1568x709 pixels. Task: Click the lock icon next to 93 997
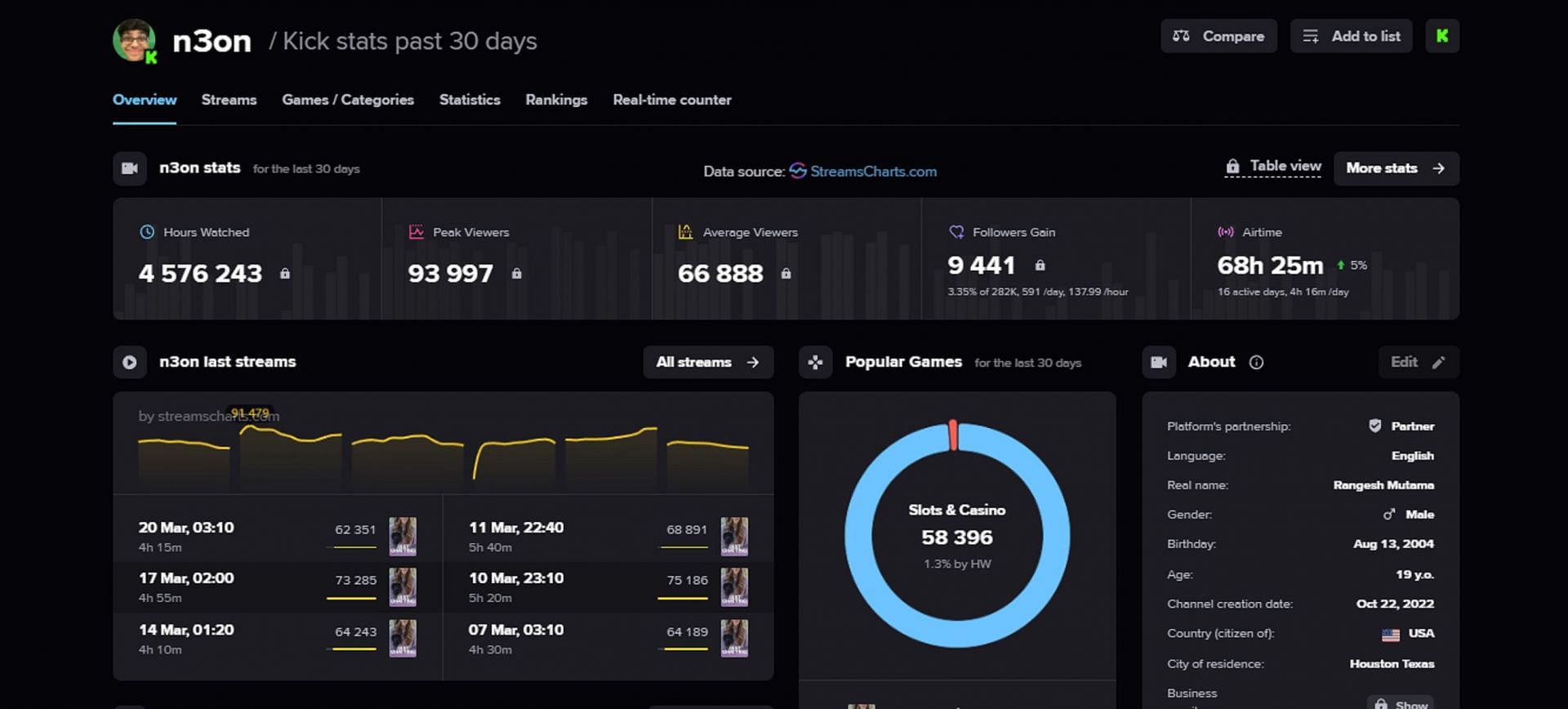pyautogui.click(x=517, y=274)
